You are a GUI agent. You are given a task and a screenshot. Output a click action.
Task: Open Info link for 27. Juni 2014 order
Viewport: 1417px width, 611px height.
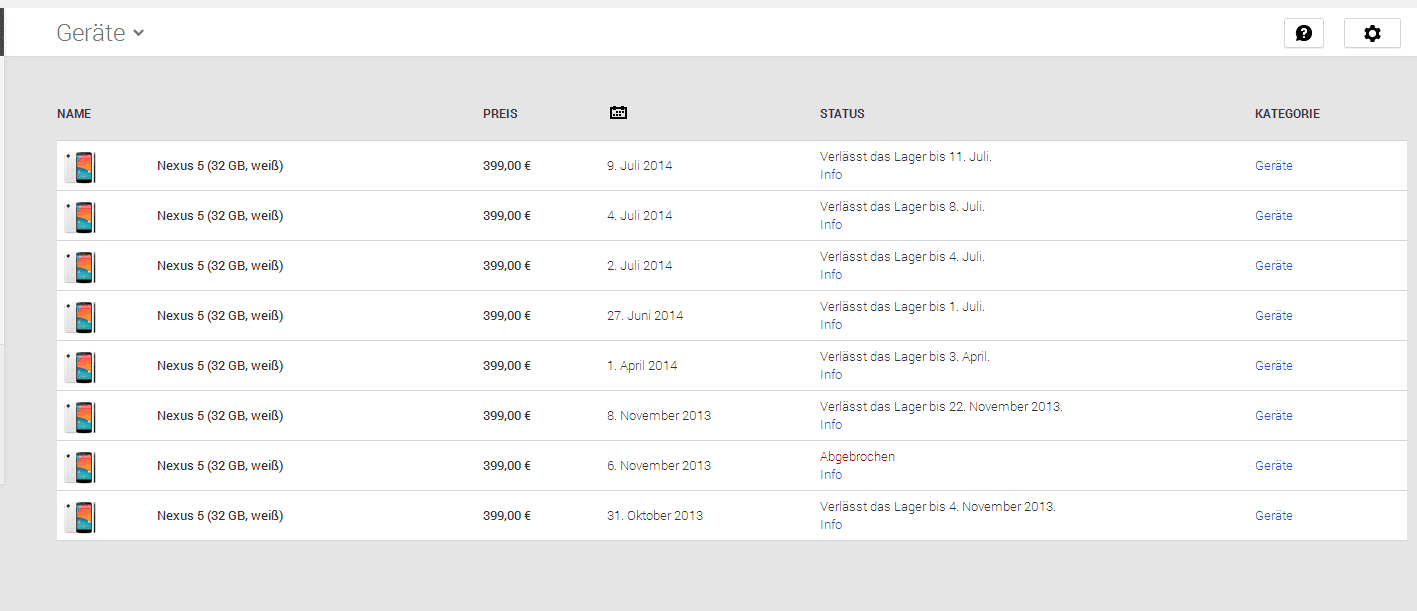[x=831, y=325]
